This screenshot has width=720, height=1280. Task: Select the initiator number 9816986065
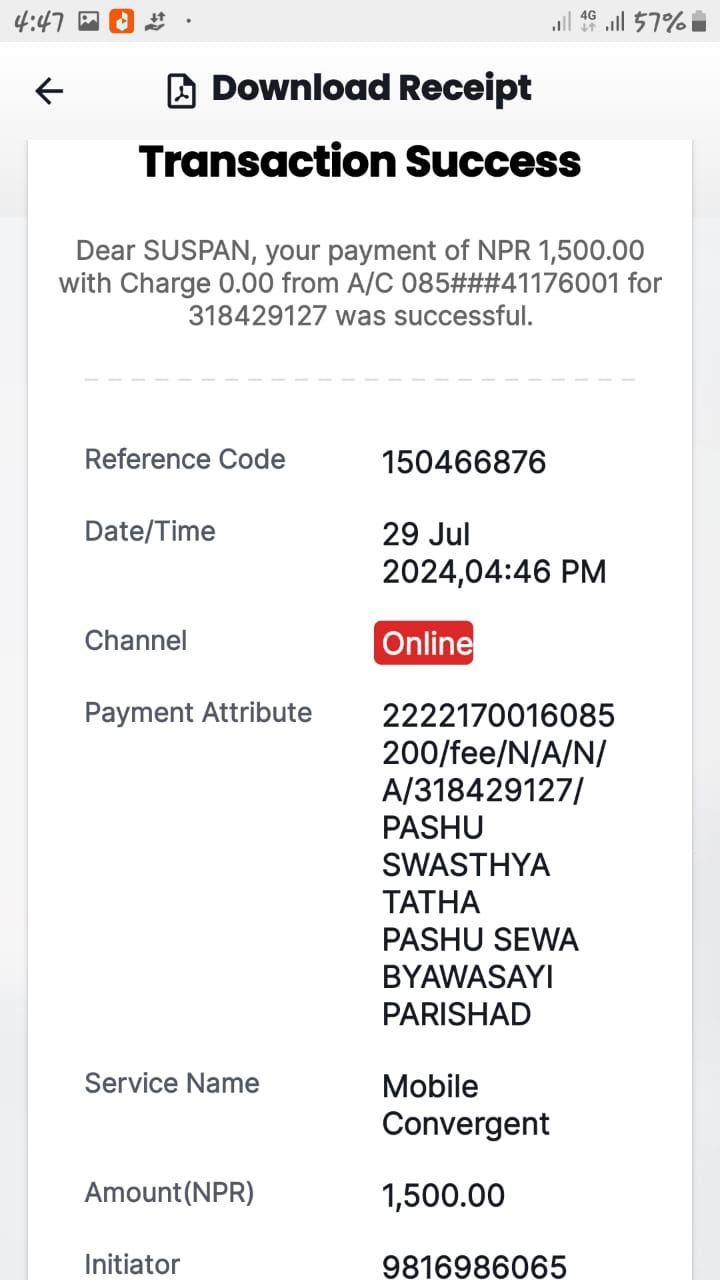[474, 1266]
